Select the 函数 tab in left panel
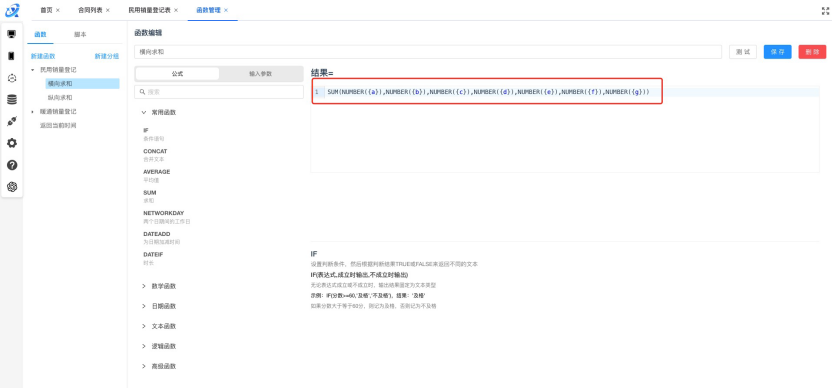 (40, 35)
